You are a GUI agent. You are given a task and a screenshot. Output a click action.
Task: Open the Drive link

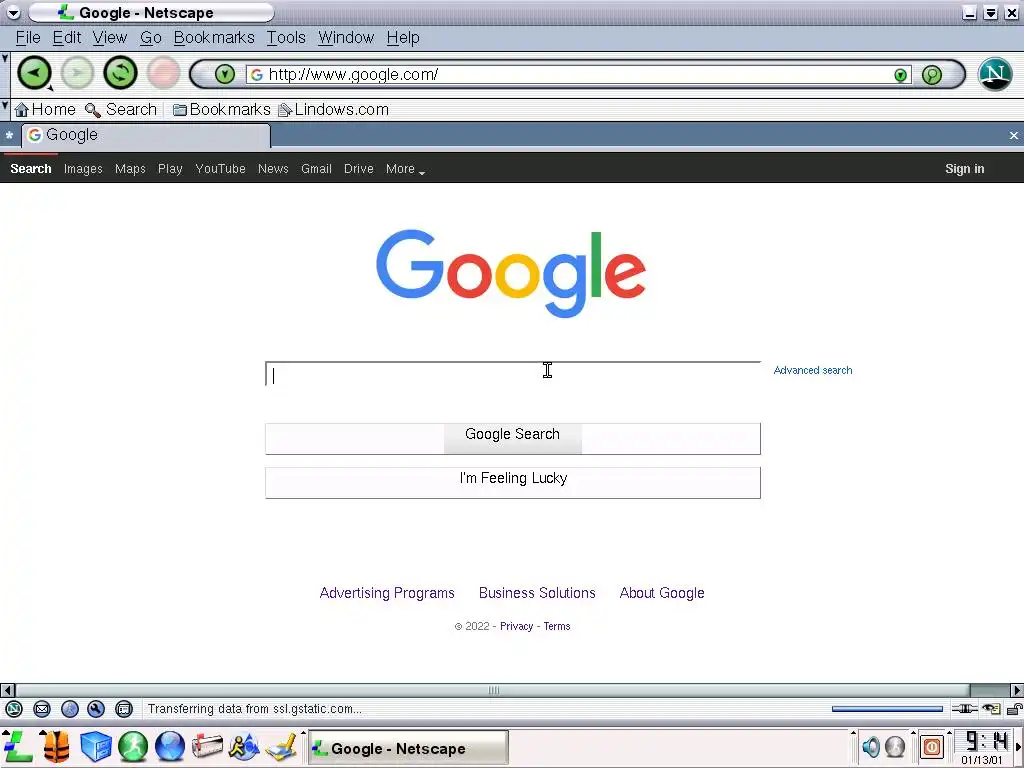[359, 168]
